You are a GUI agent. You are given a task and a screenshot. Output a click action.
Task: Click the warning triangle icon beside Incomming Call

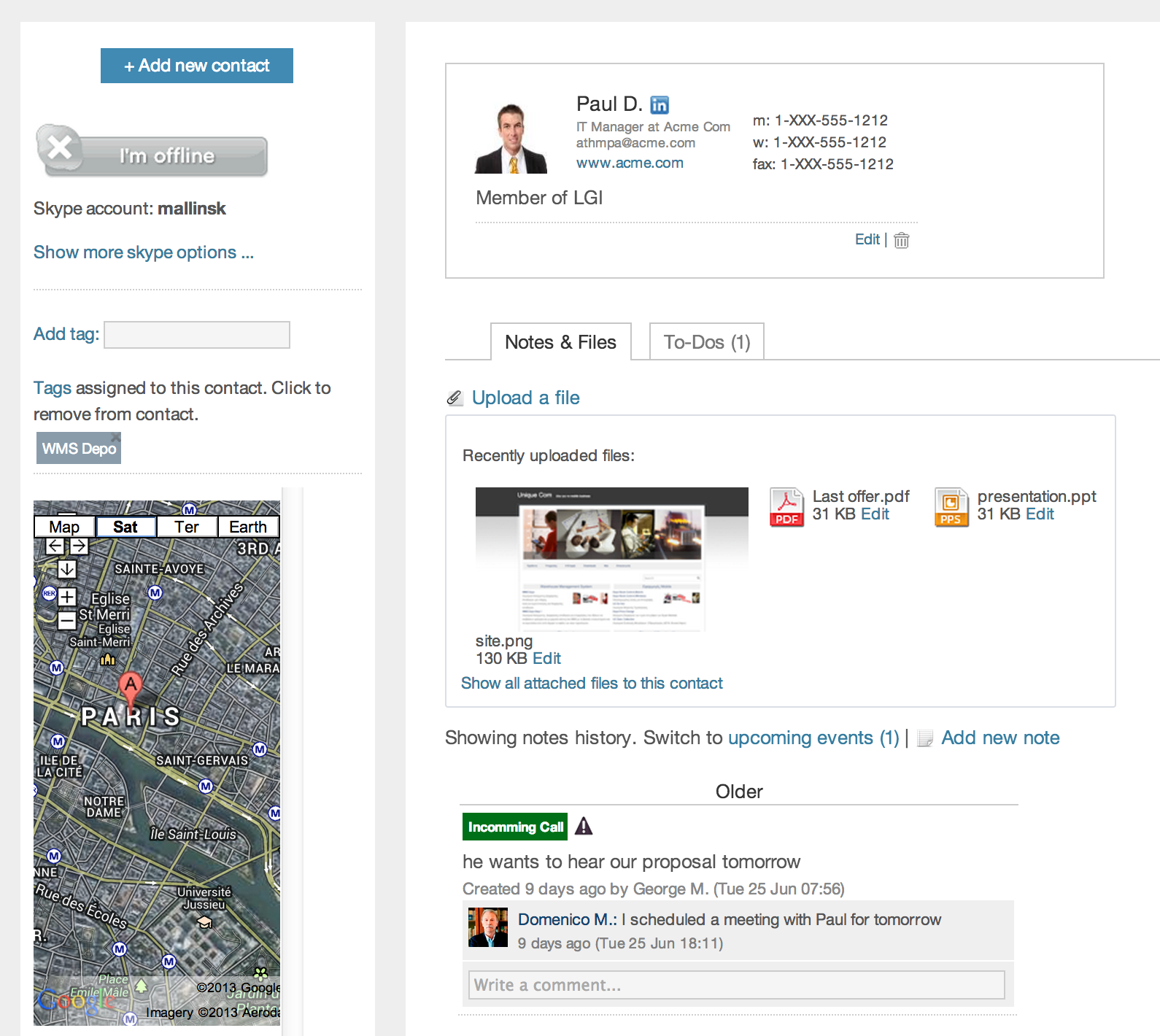[x=584, y=826]
